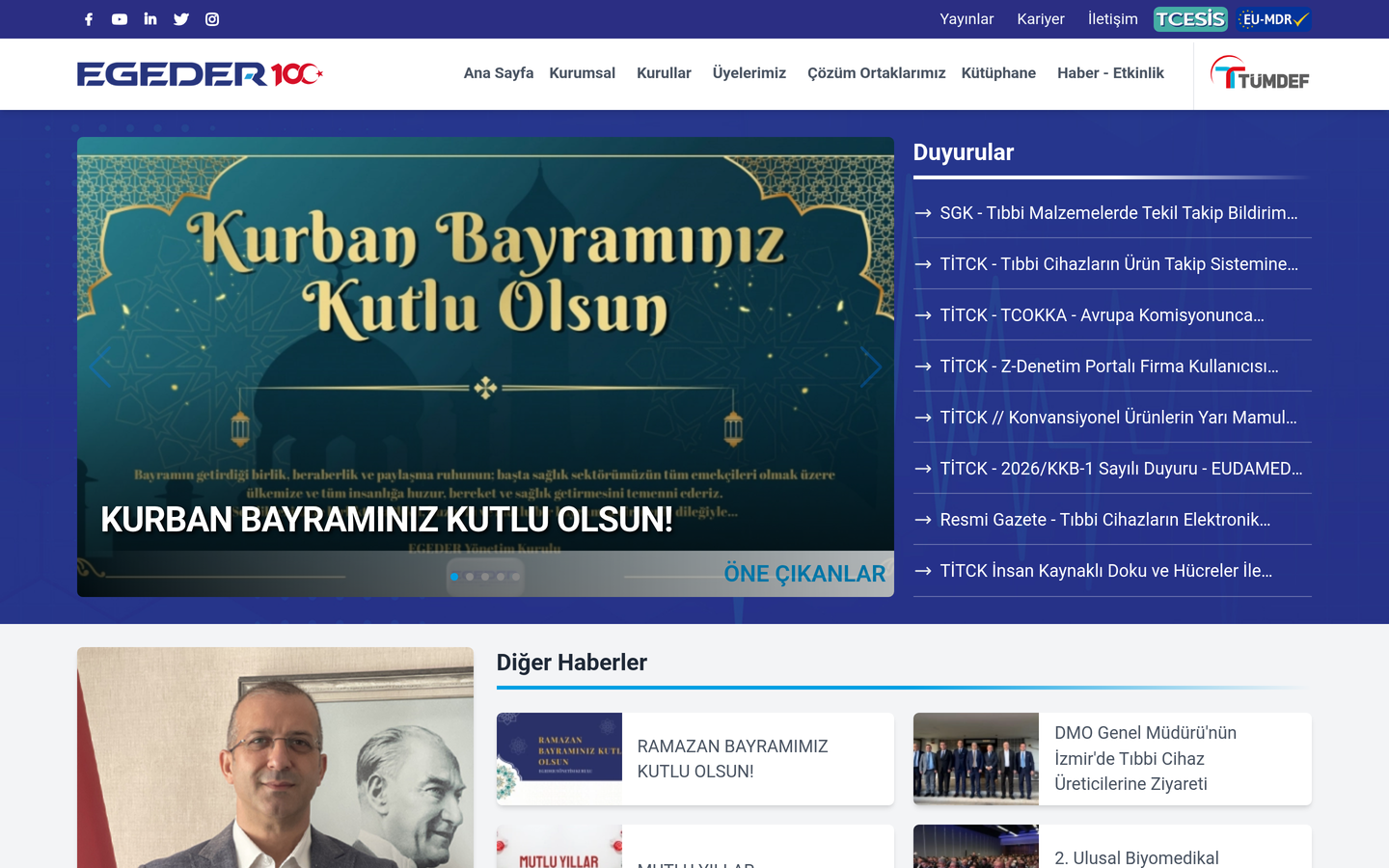Click the Diğer Haberler heading
Image resolution: width=1389 pixels, height=868 pixels.
[572, 663]
